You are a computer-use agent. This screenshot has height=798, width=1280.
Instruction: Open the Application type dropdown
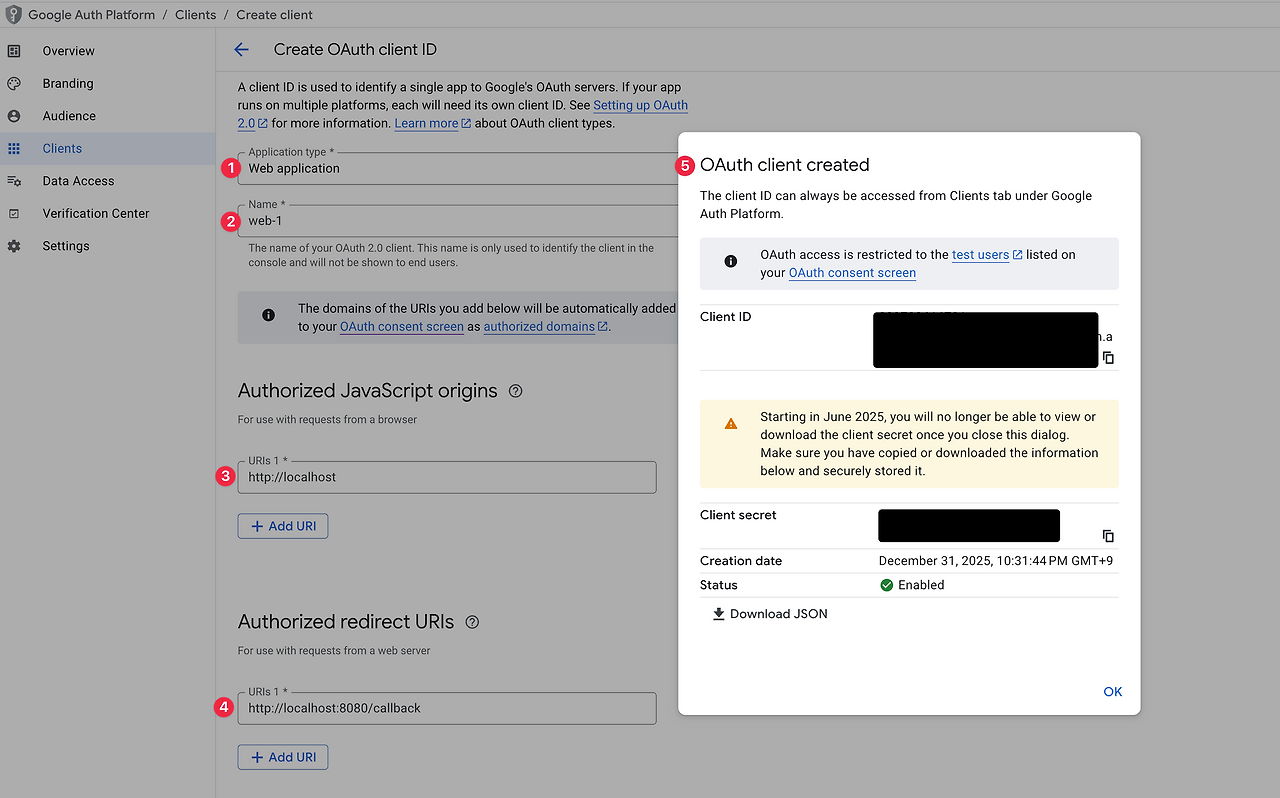(x=458, y=168)
